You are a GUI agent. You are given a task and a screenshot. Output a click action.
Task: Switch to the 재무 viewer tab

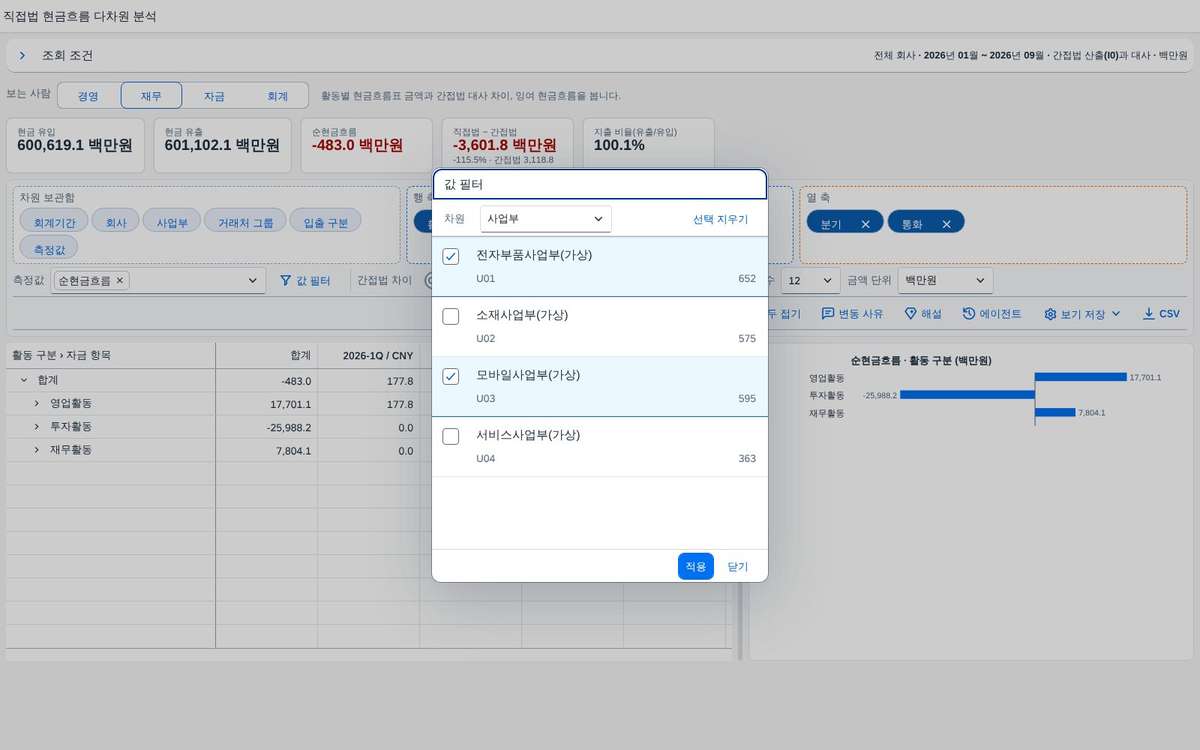[151, 96]
